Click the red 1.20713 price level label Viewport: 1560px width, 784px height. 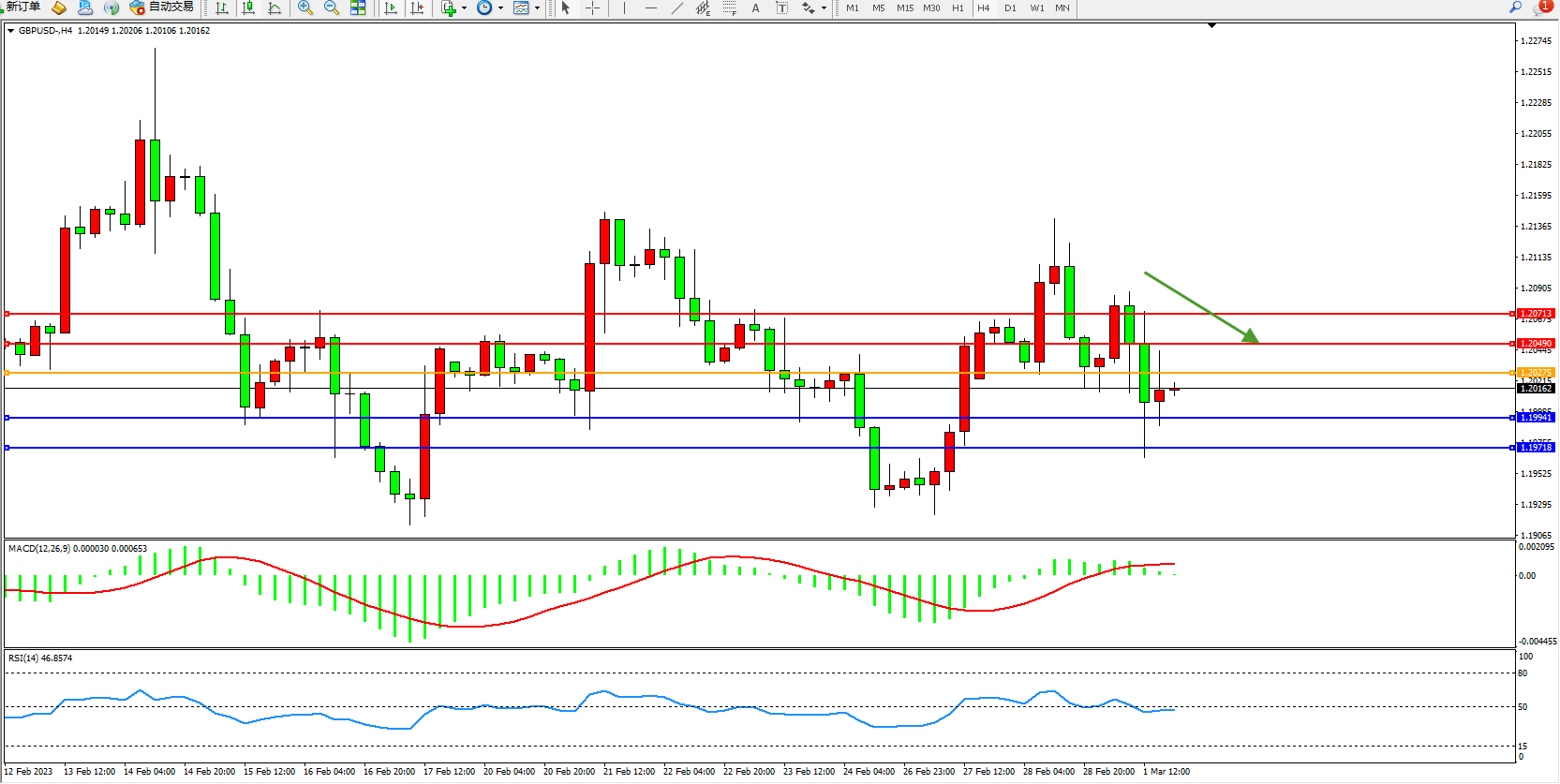coord(1536,314)
